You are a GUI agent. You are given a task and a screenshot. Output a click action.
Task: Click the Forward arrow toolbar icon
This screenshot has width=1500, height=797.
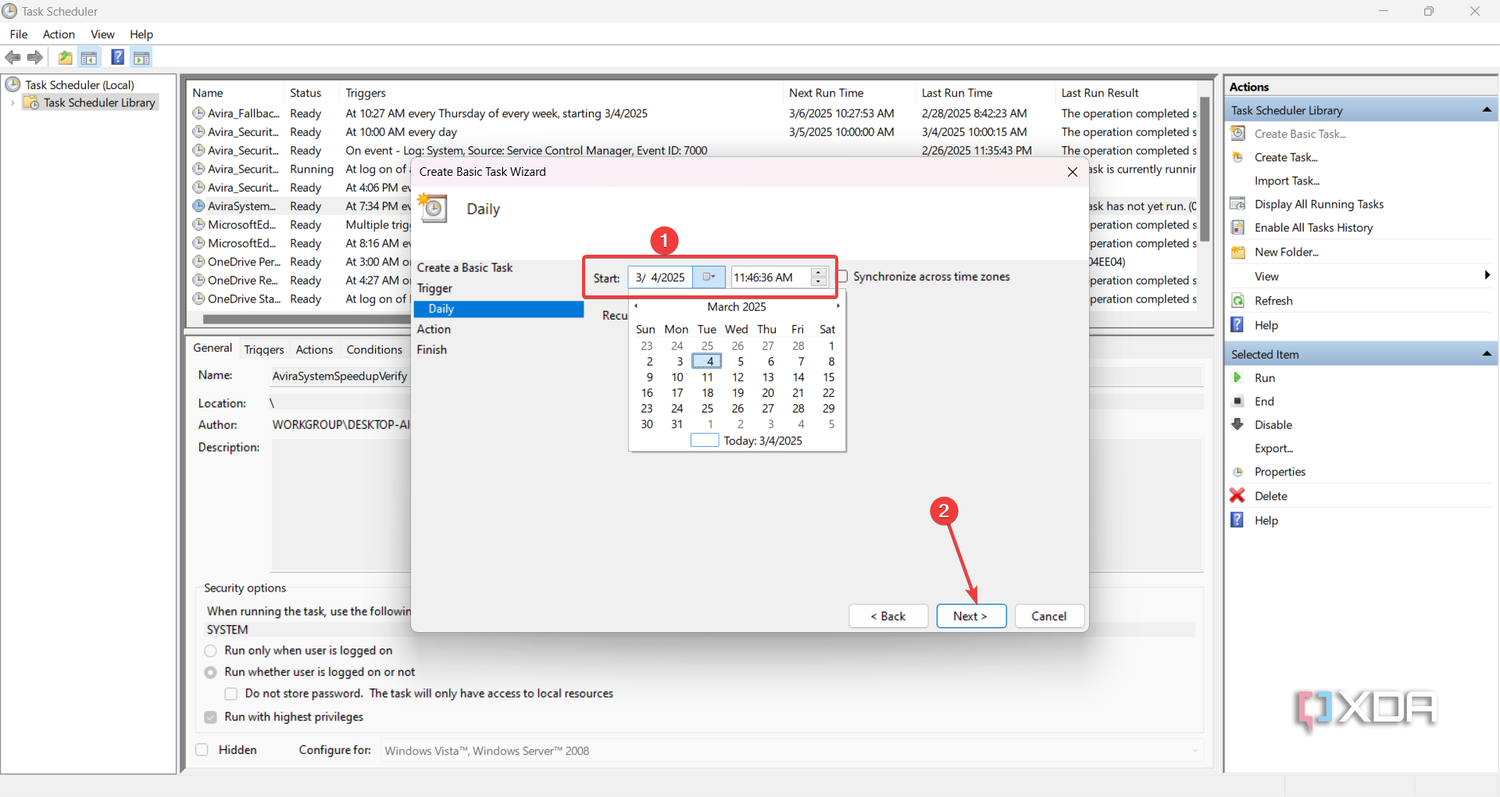pyautogui.click(x=35, y=58)
